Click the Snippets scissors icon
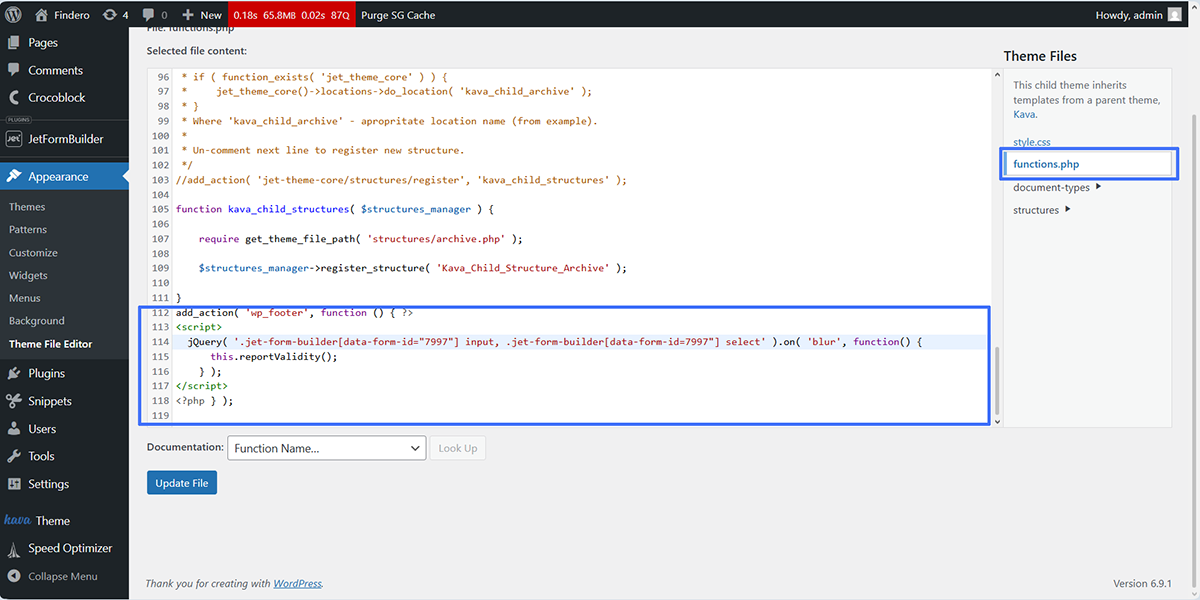This screenshot has width=1200, height=600. tap(14, 401)
